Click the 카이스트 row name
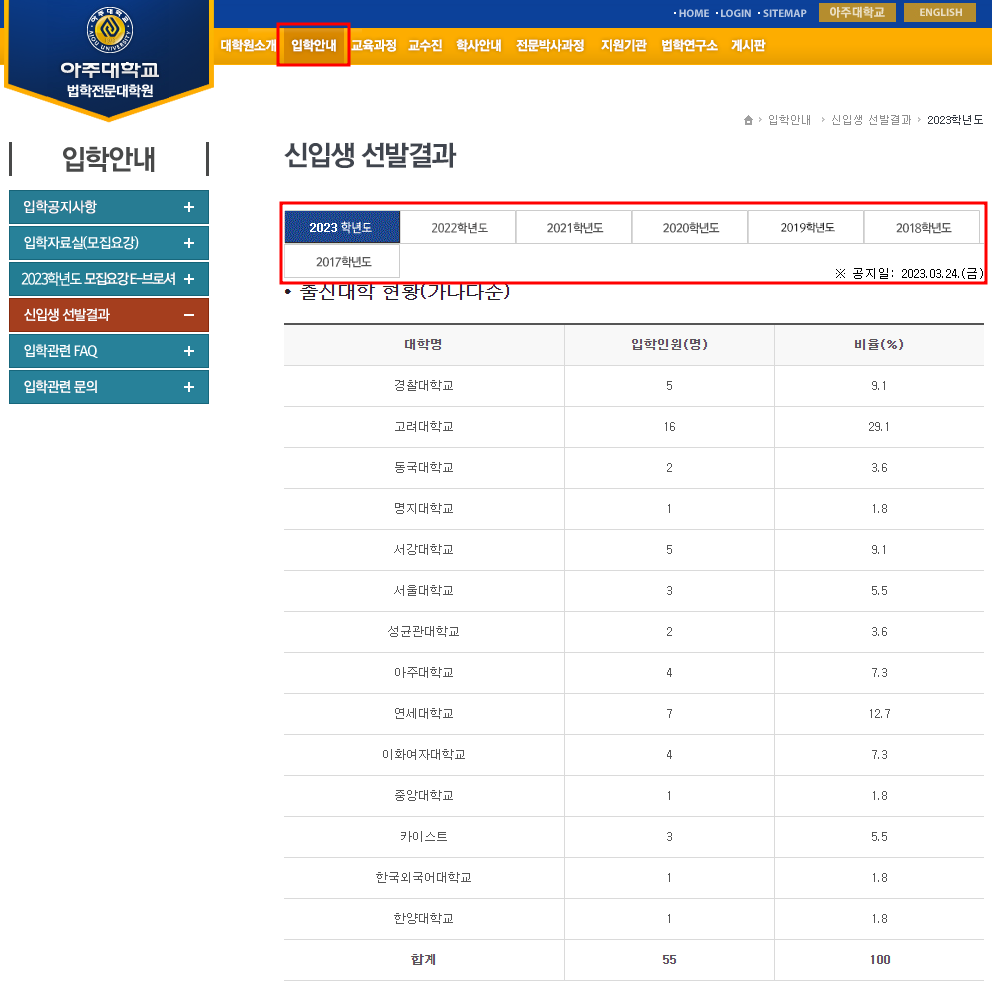Viewport: 992px width, 991px height. coord(423,837)
